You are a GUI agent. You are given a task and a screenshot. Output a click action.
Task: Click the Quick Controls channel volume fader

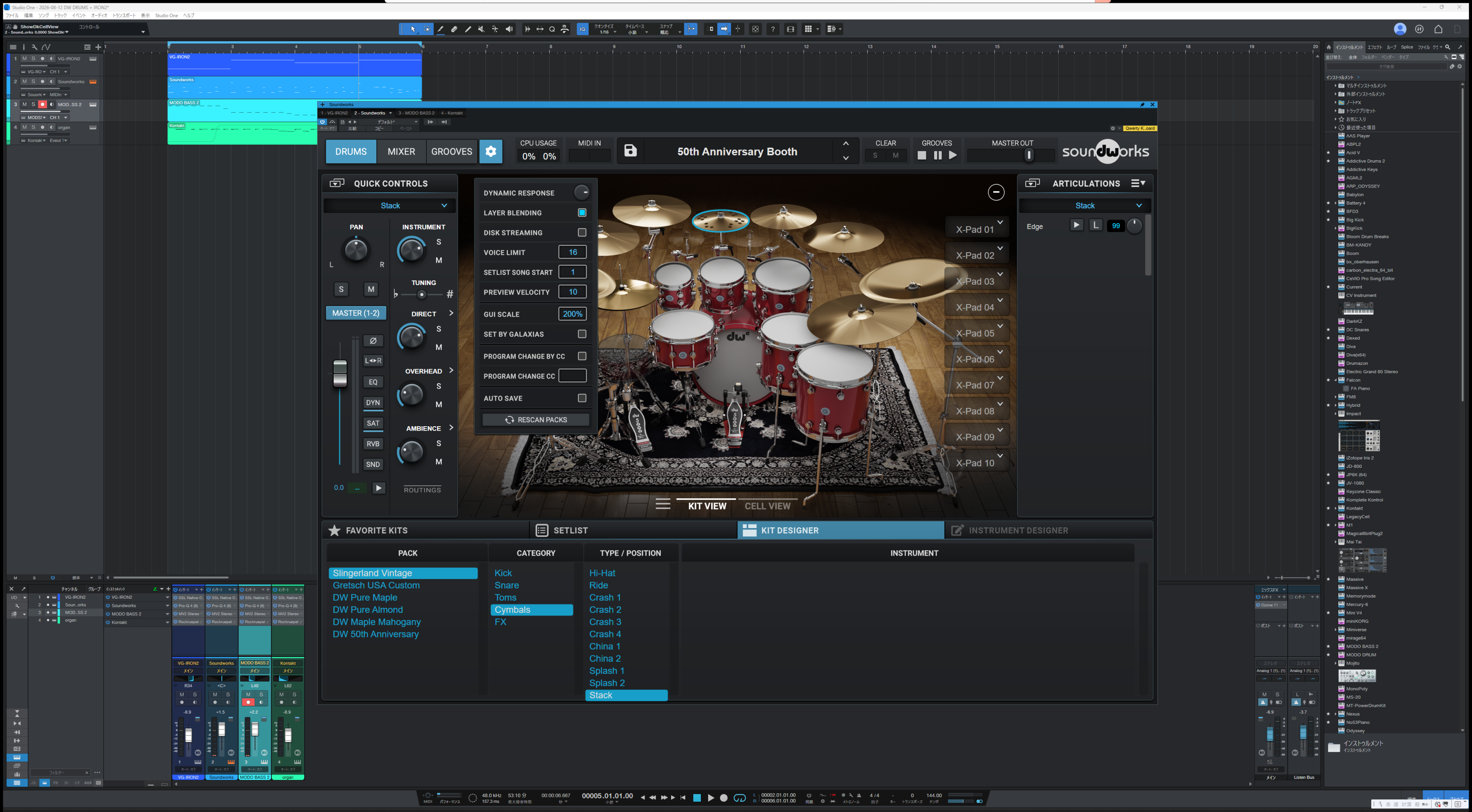click(x=340, y=373)
